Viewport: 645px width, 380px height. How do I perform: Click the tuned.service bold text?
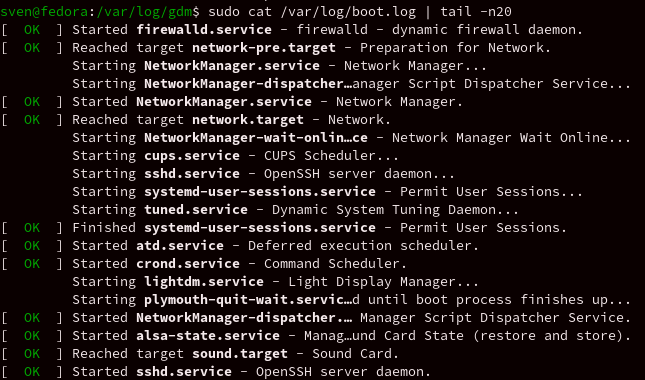click(196, 210)
